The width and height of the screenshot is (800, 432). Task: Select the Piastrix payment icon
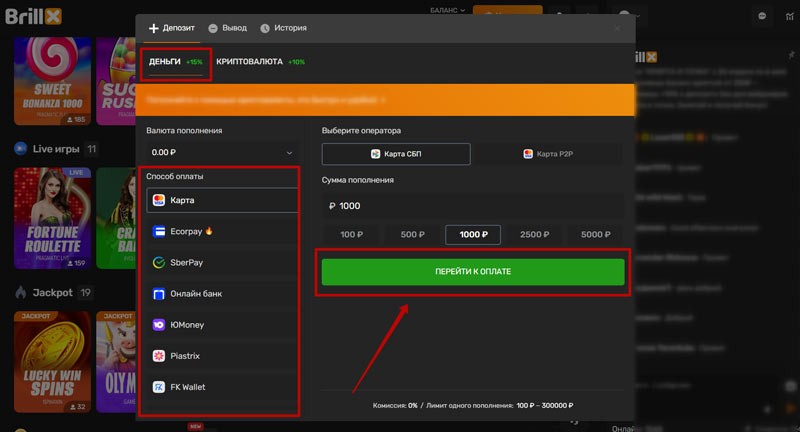click(159, 356)
